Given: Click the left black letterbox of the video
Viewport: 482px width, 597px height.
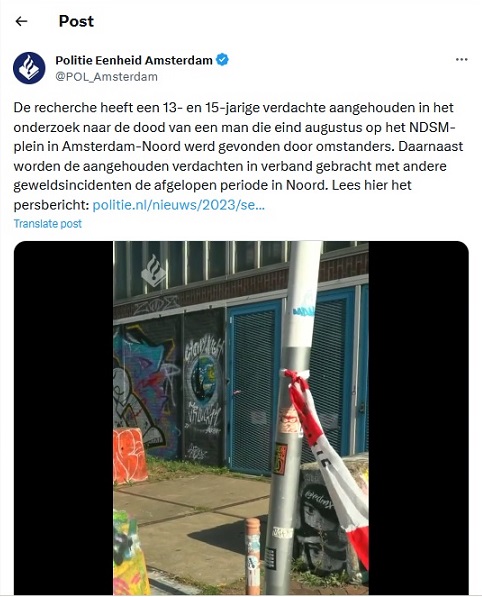Looking at the screenshot, I should [64, 418].
